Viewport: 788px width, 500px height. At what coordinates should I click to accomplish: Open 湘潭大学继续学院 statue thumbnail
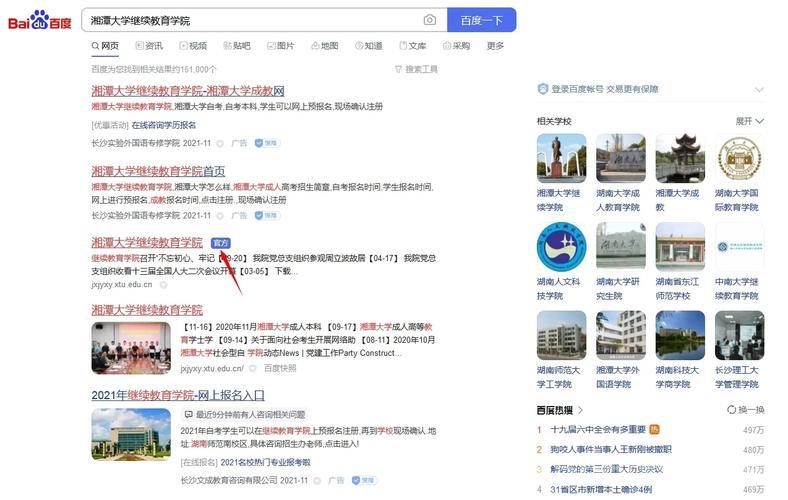561,158
